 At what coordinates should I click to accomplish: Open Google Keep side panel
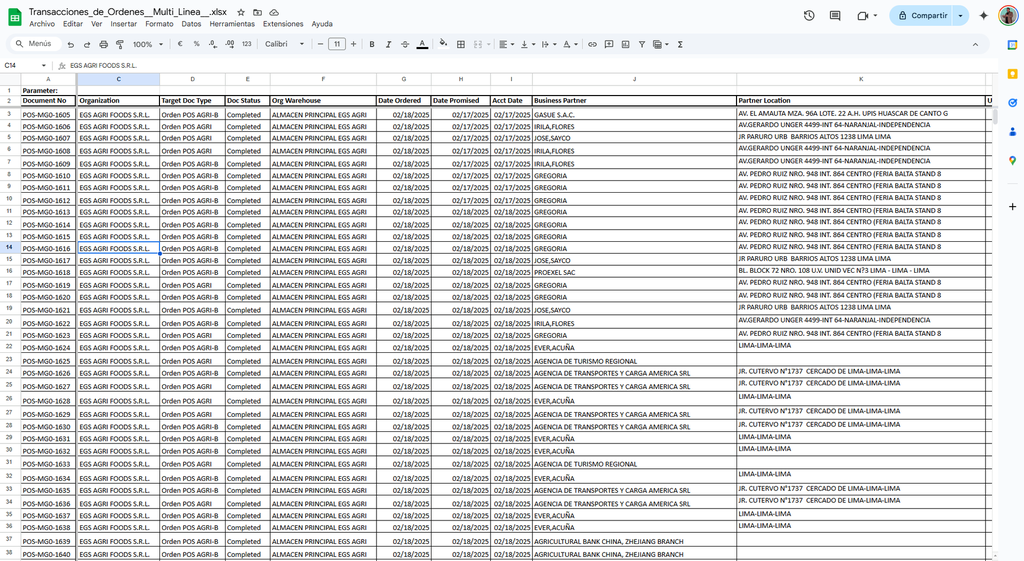point(1012,74)
